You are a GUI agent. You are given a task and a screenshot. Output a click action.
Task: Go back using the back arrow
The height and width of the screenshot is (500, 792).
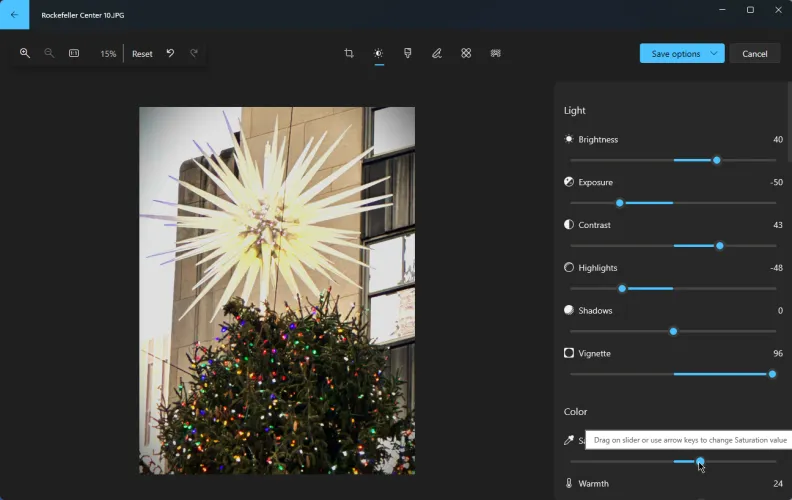tap(14, 14)
